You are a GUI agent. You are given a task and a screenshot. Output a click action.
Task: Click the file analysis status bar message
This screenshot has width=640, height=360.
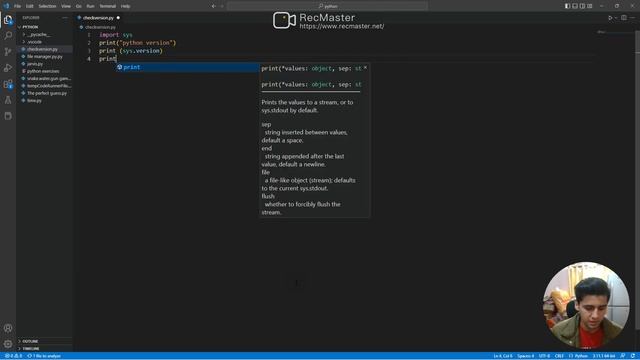coord(44,356)
